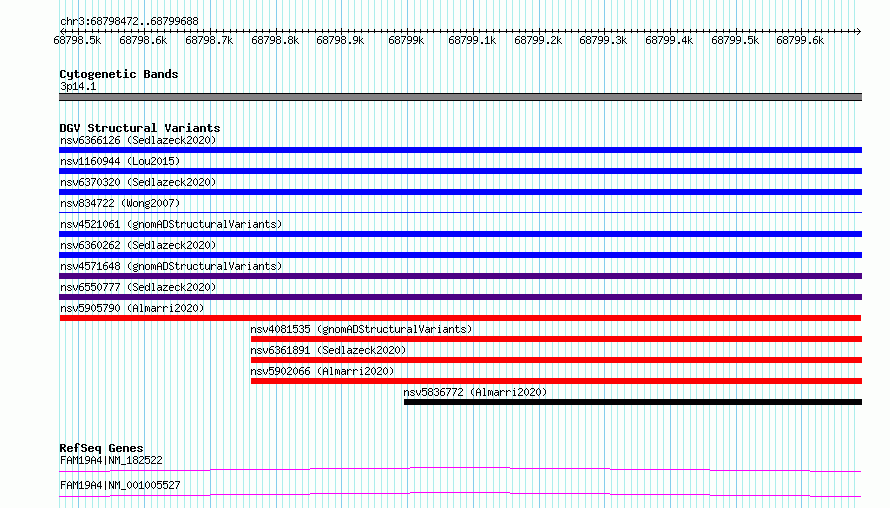Click the chr3:68798472..68799688 coordinates label
Image resolution: width=890 pixels, height=508 pixels.
[x=129, y=22]
